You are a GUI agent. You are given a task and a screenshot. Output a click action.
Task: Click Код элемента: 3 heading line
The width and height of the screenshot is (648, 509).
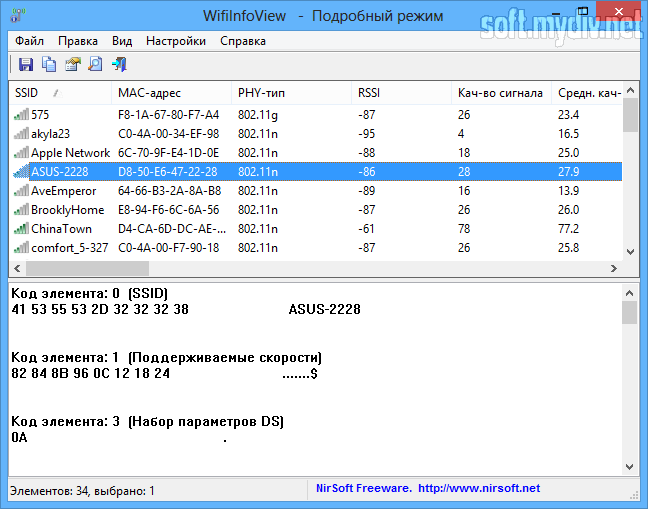(x=148, y=421)
